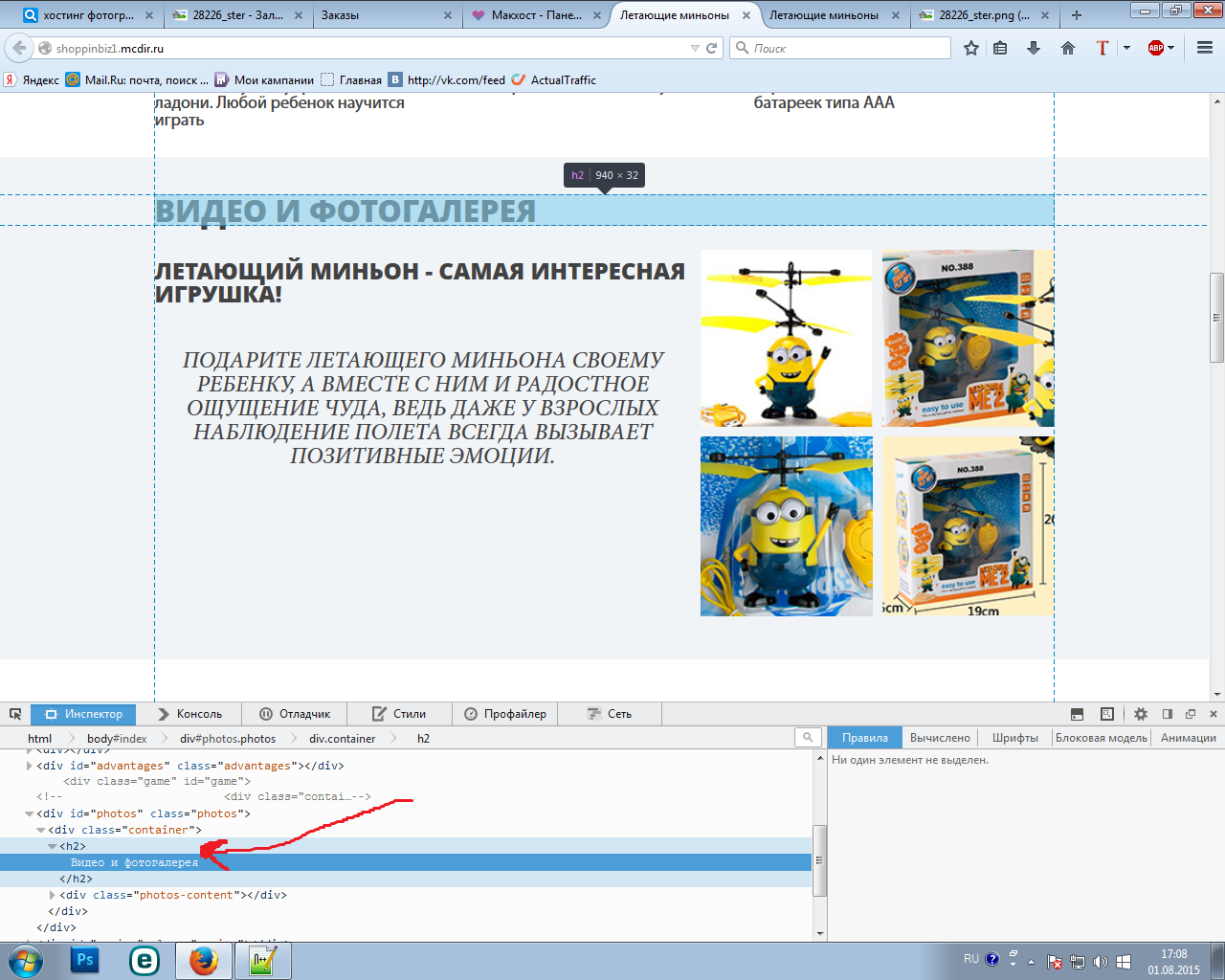
Task: Open dropdown next to T icon
Action: click(x=1126, y=48)
